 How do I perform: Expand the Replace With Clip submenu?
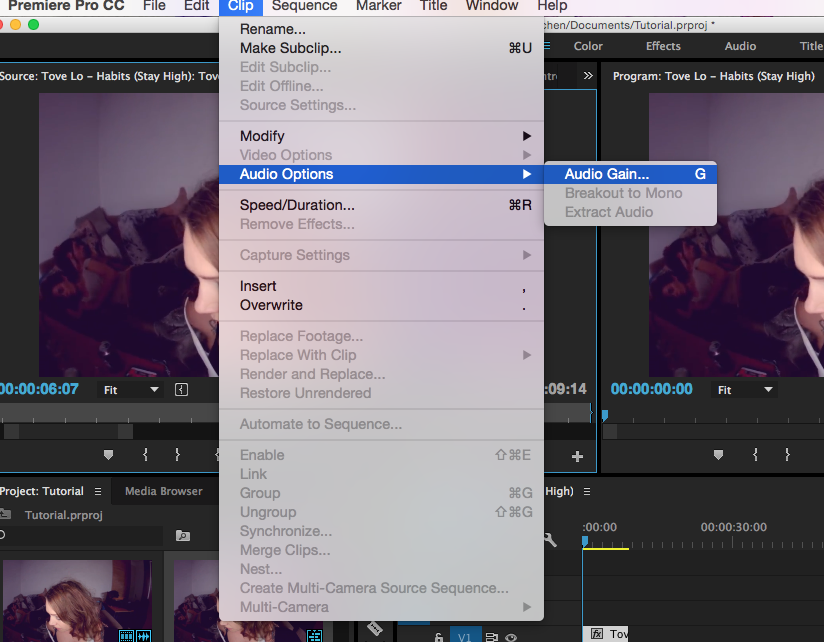[382, 355]
